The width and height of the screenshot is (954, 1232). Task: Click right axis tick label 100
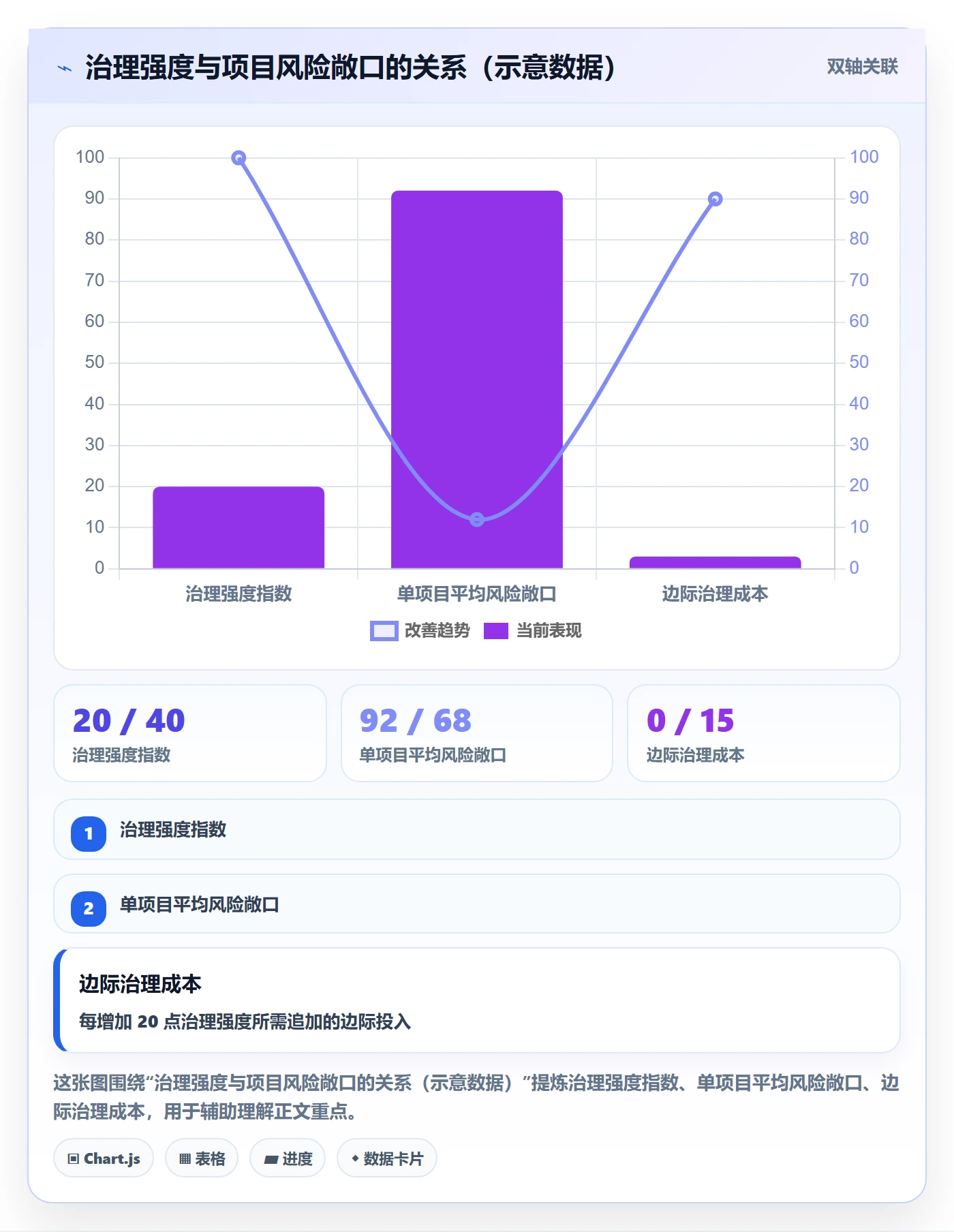coord(864,157)
